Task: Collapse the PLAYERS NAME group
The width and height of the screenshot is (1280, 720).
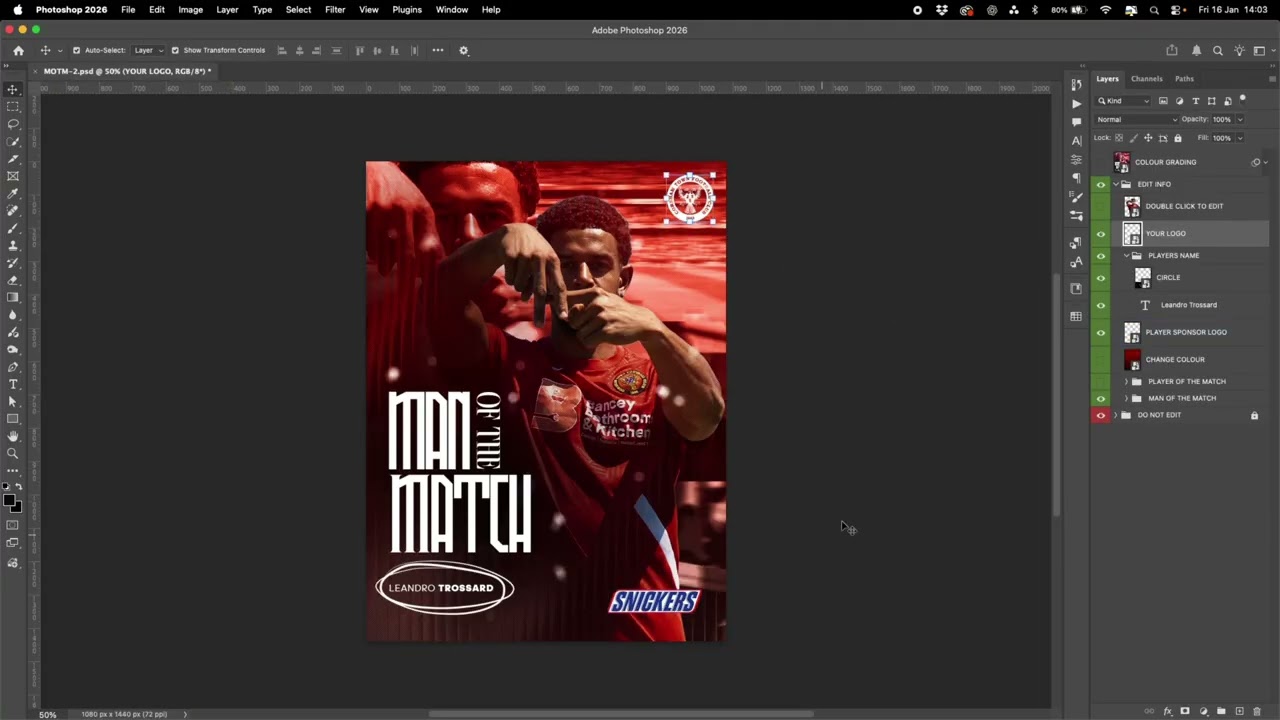Action: tap(1126, 256)
